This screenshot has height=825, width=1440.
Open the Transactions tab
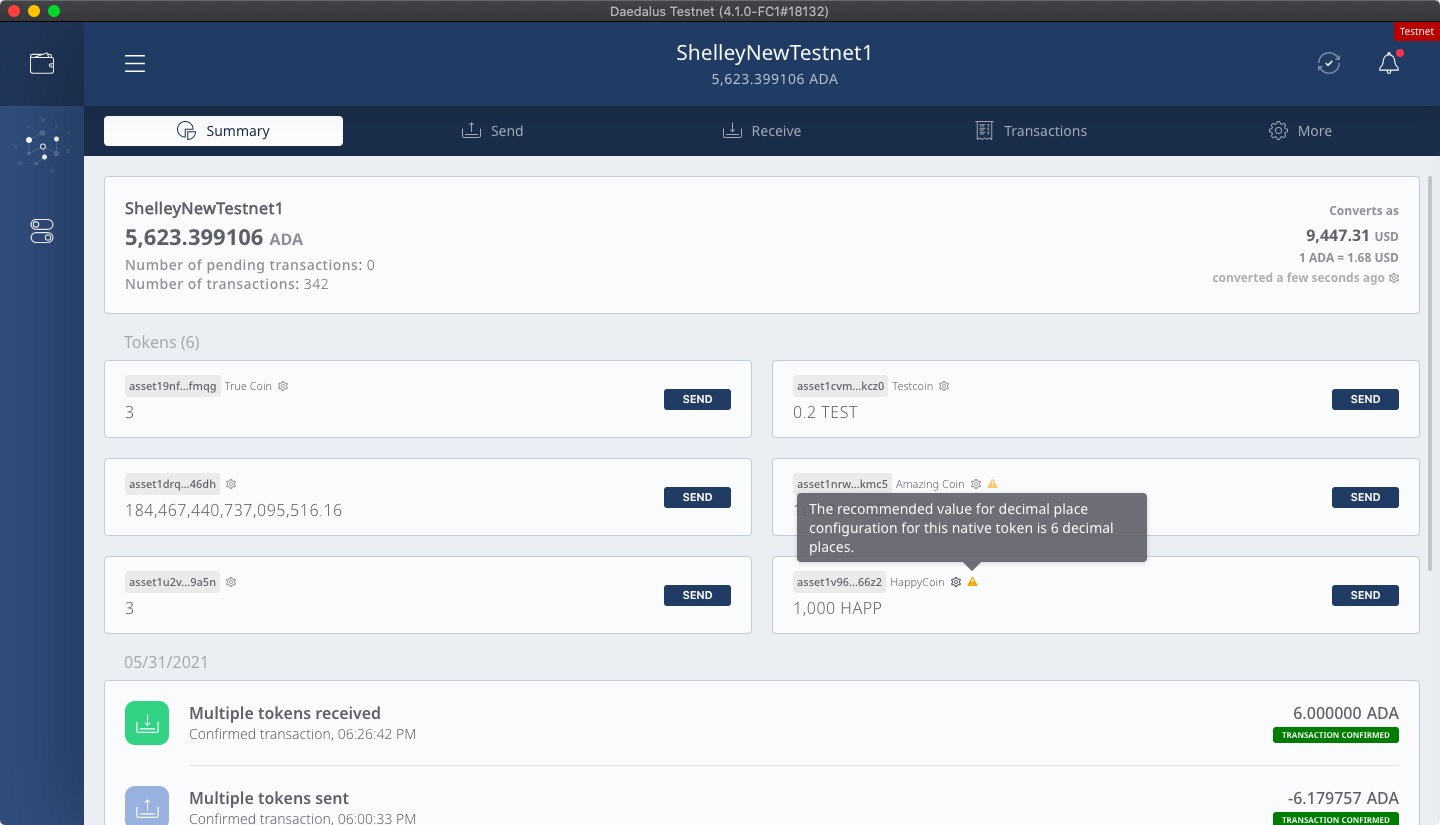(1031, 131)
